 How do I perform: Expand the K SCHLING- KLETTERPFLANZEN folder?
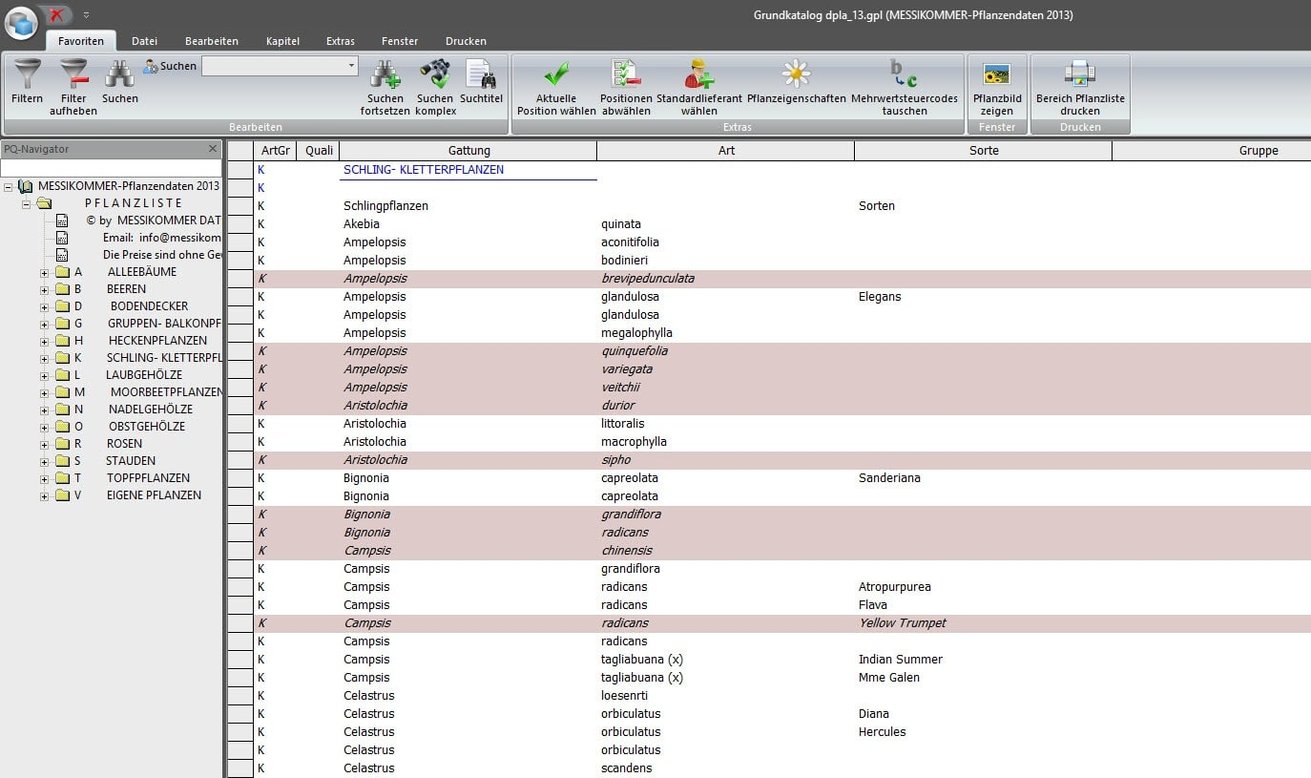(x=44, y=358)
